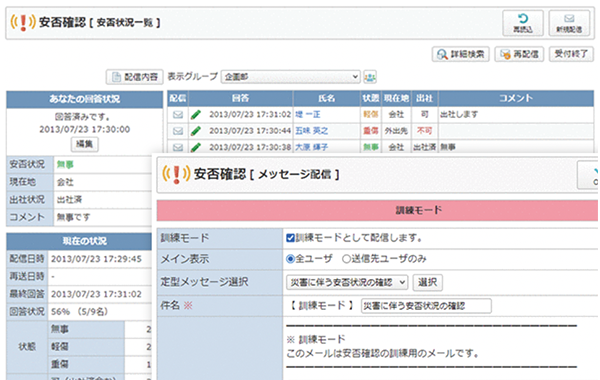Open 詳細検索 detailed search

click(461, 54)
